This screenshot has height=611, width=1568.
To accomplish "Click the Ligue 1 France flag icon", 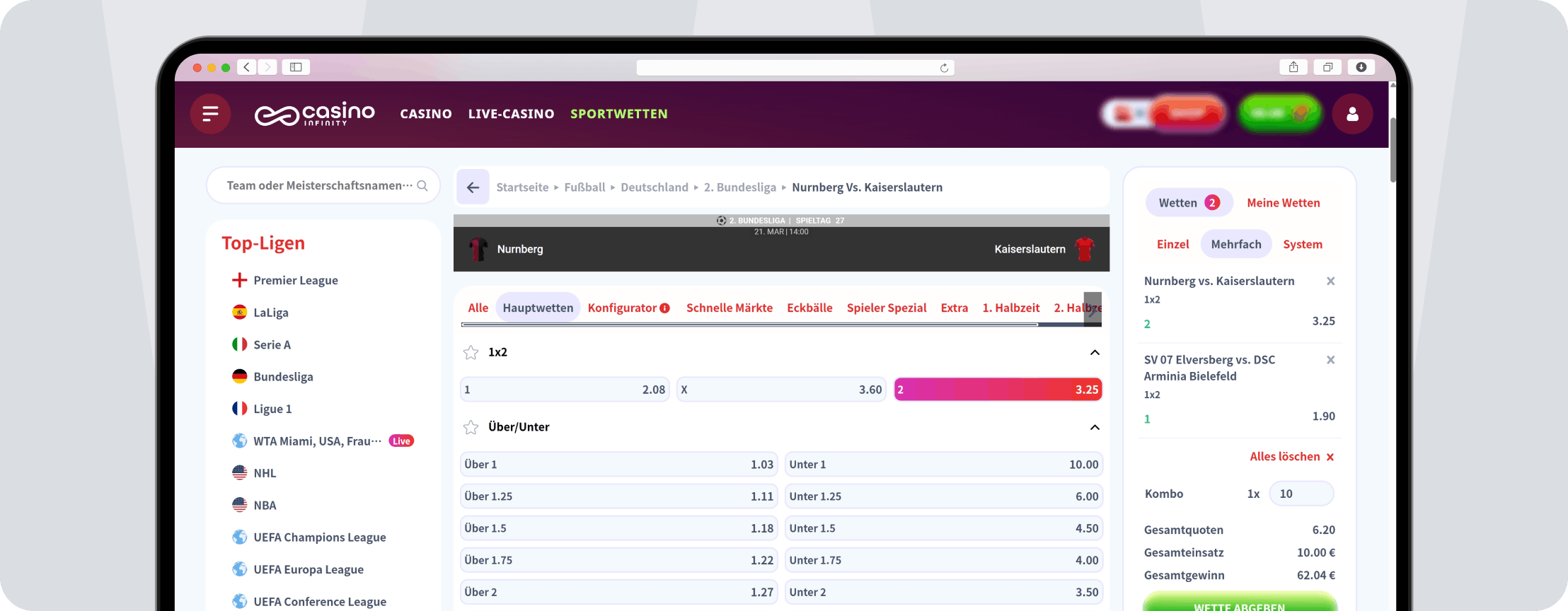I will click(240, 409).
